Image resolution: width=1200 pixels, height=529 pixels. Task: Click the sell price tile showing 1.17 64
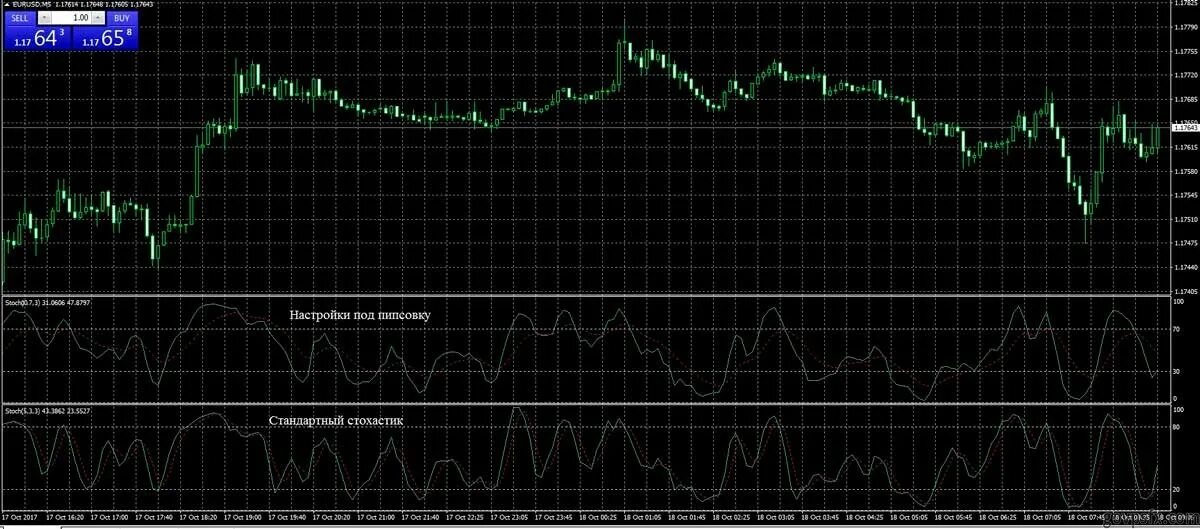pyautogui.click(x=37, y=39)
